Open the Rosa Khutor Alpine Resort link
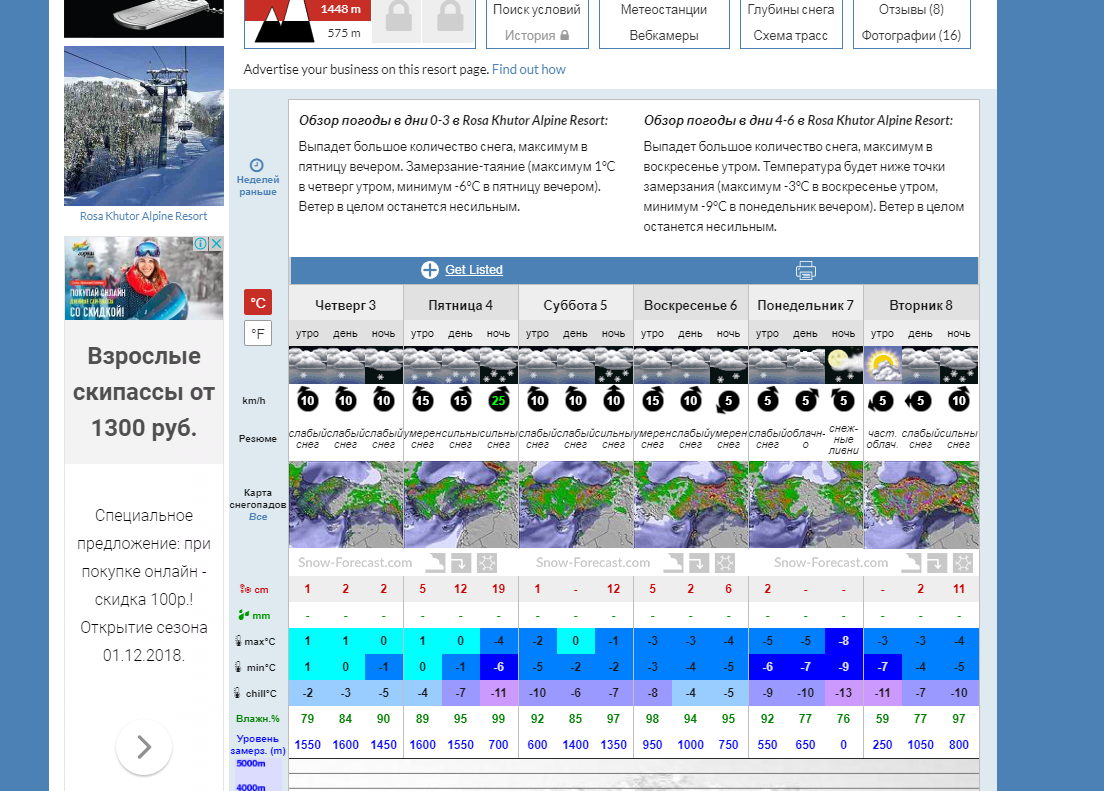1104x791 pixels. coord(144,216)
